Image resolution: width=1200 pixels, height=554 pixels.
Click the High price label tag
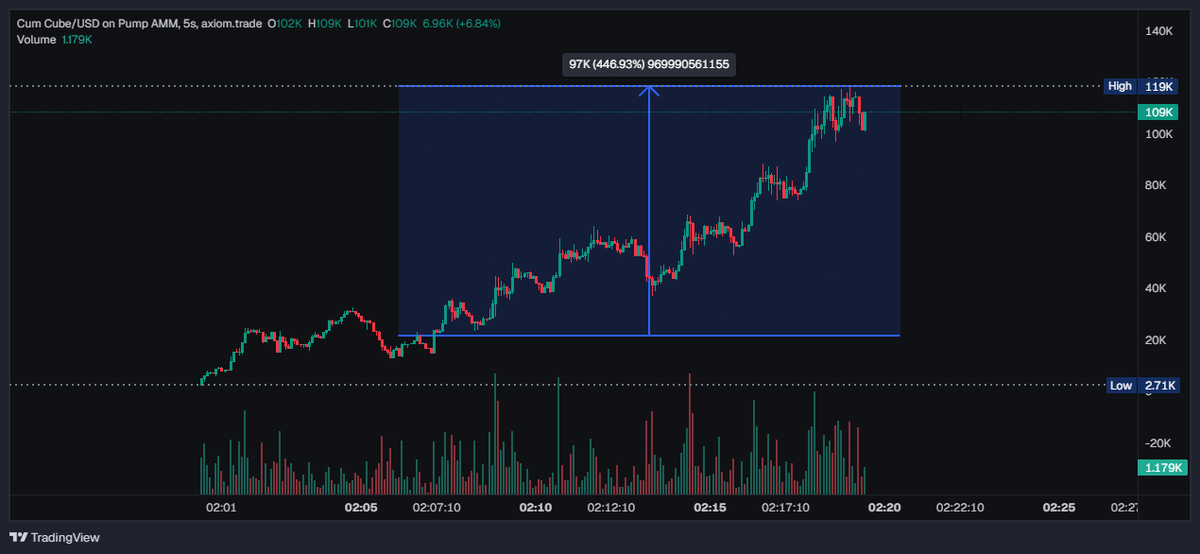(x=1120, y=86)
